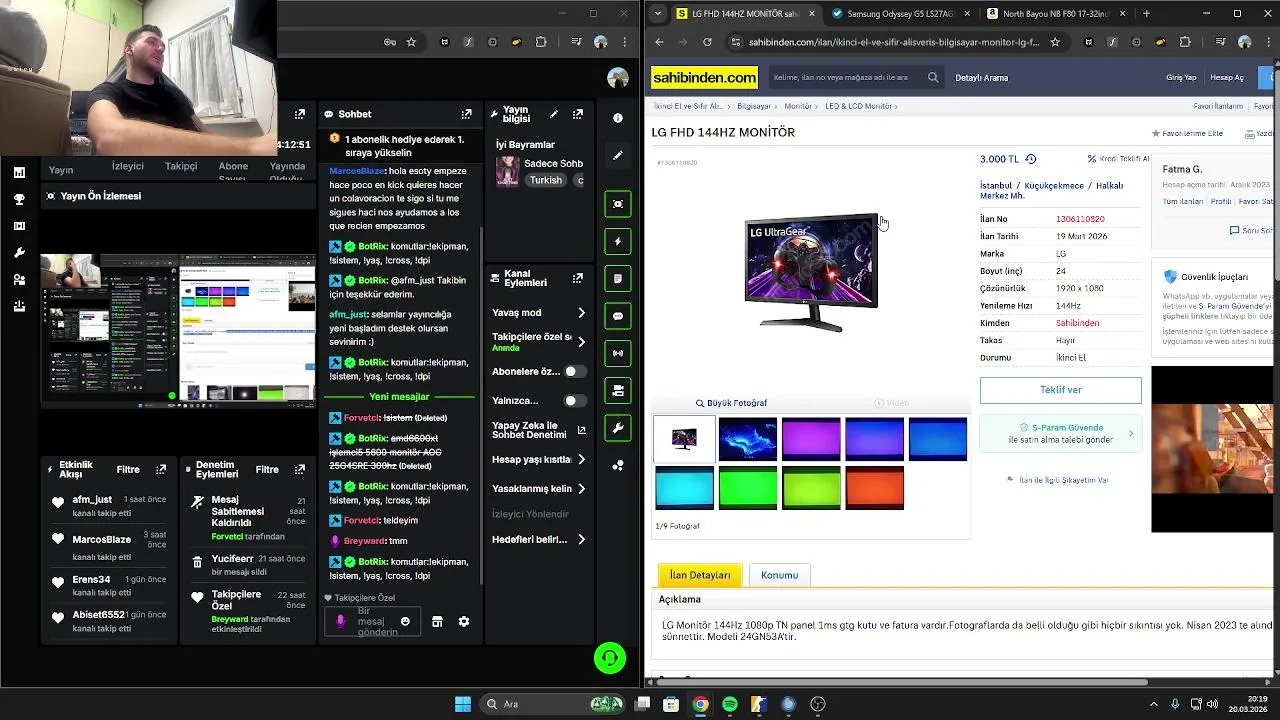The width and height of the screenshot is (1280, 720).
Task: Bookmark the sahibinden page with star icon
Action: 1055,42
